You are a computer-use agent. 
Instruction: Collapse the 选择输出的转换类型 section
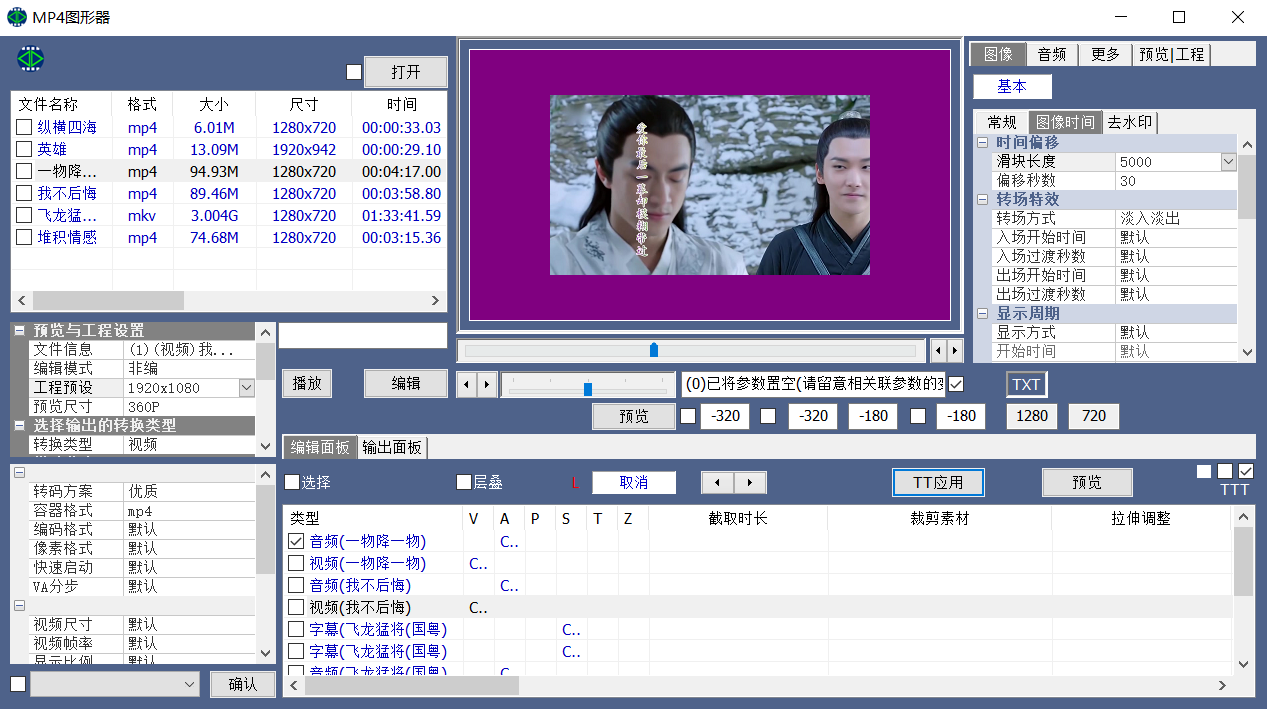(19, 425)
